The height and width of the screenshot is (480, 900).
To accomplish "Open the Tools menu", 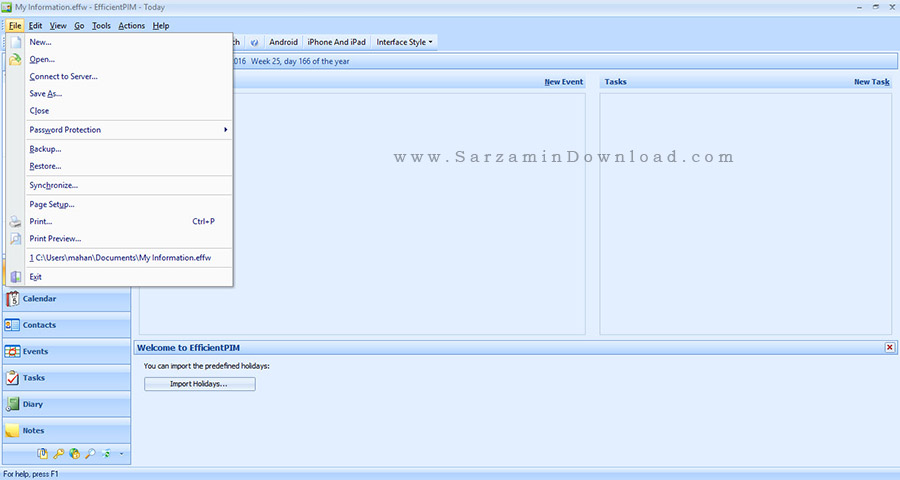I will coord(101,25).
